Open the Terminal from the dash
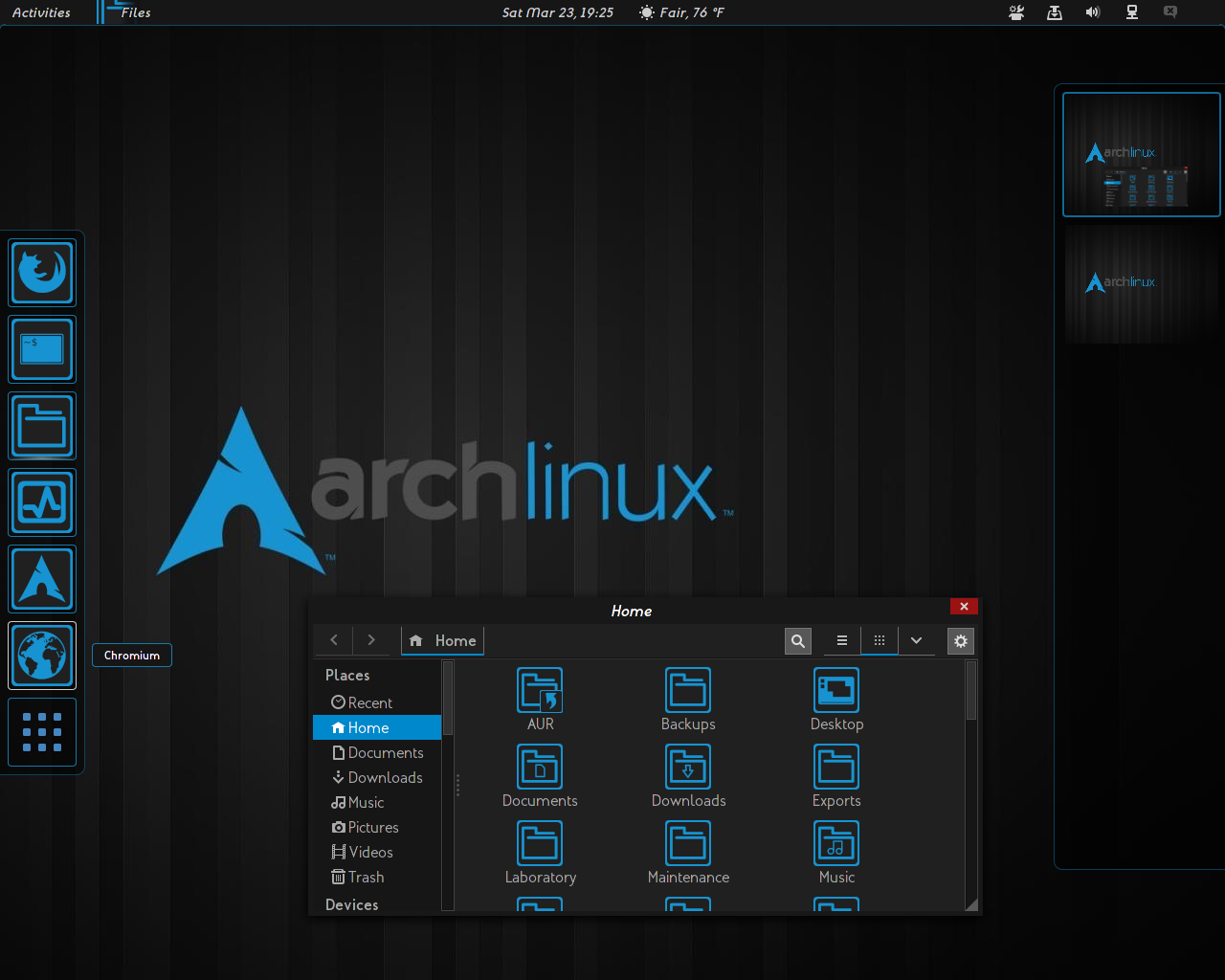Screen dimensions: 1225x980 pyautogui.click(x=42, y=349)
